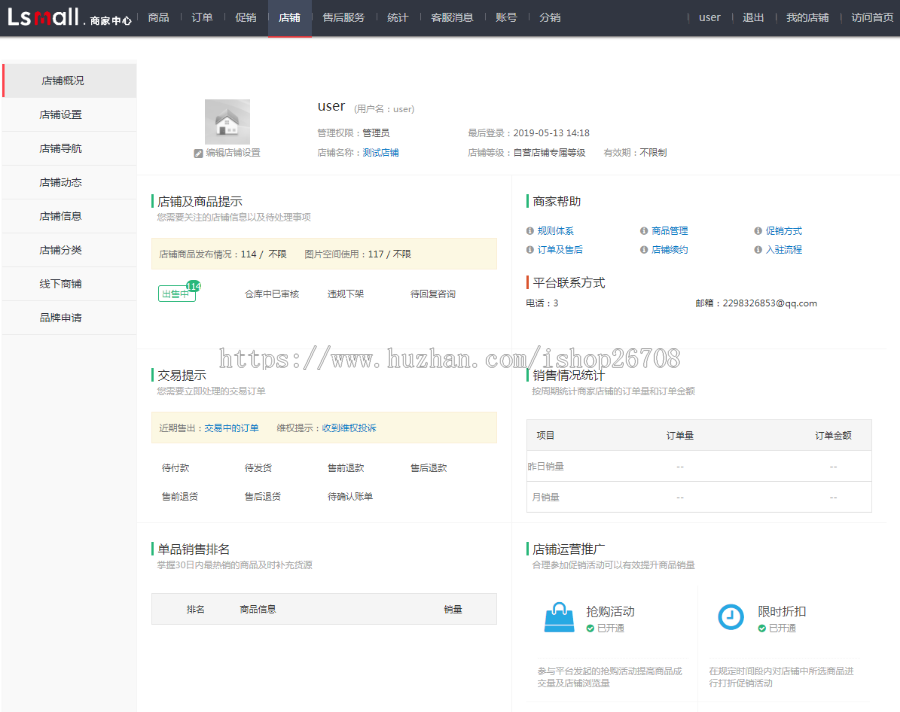This screenshot has height=712, width=900.
Task: Open 店铺续约 help link
Action: tap(670, 250)
